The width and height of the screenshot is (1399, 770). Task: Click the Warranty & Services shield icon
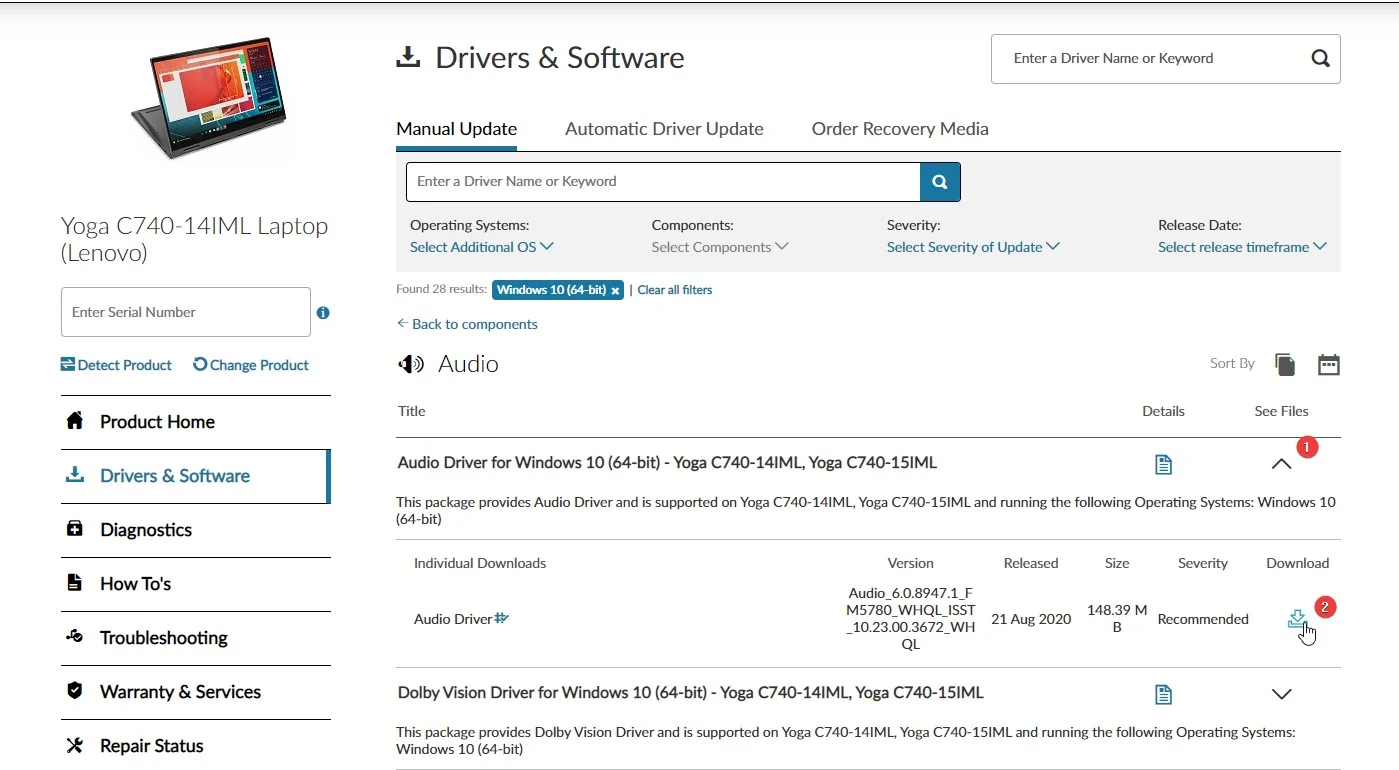(74, 691)
